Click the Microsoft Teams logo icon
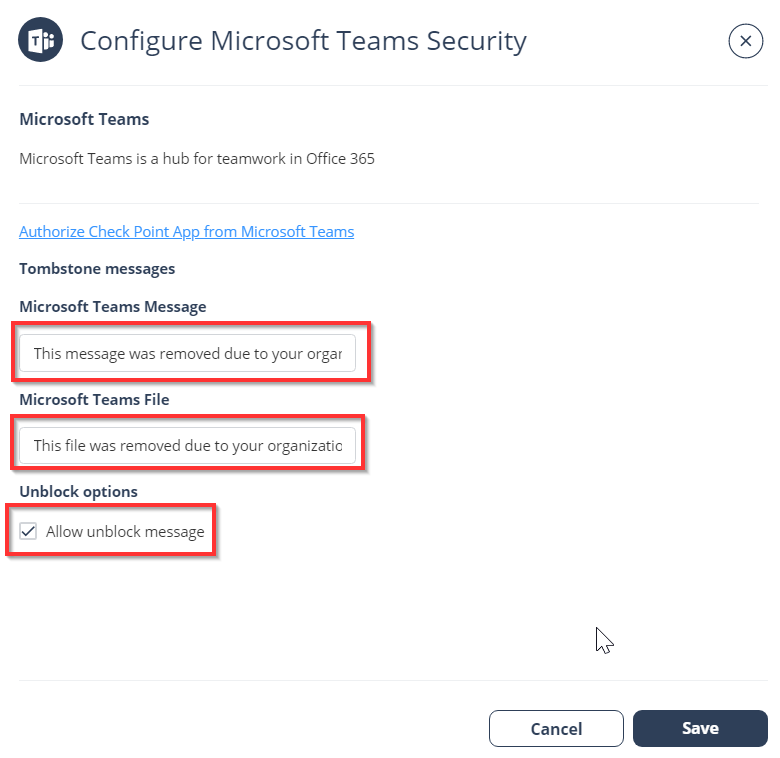Screen dimensions: 780x758 click(40, 40)
